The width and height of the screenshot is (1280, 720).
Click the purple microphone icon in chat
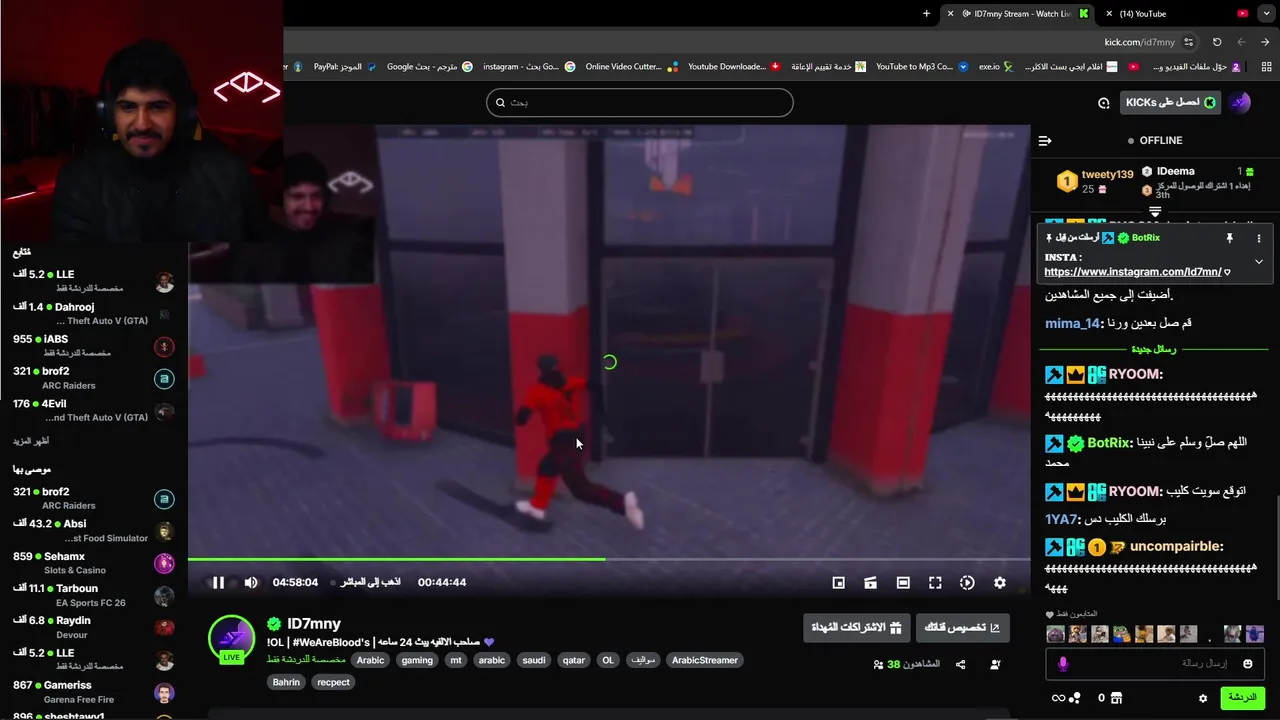1063,663
